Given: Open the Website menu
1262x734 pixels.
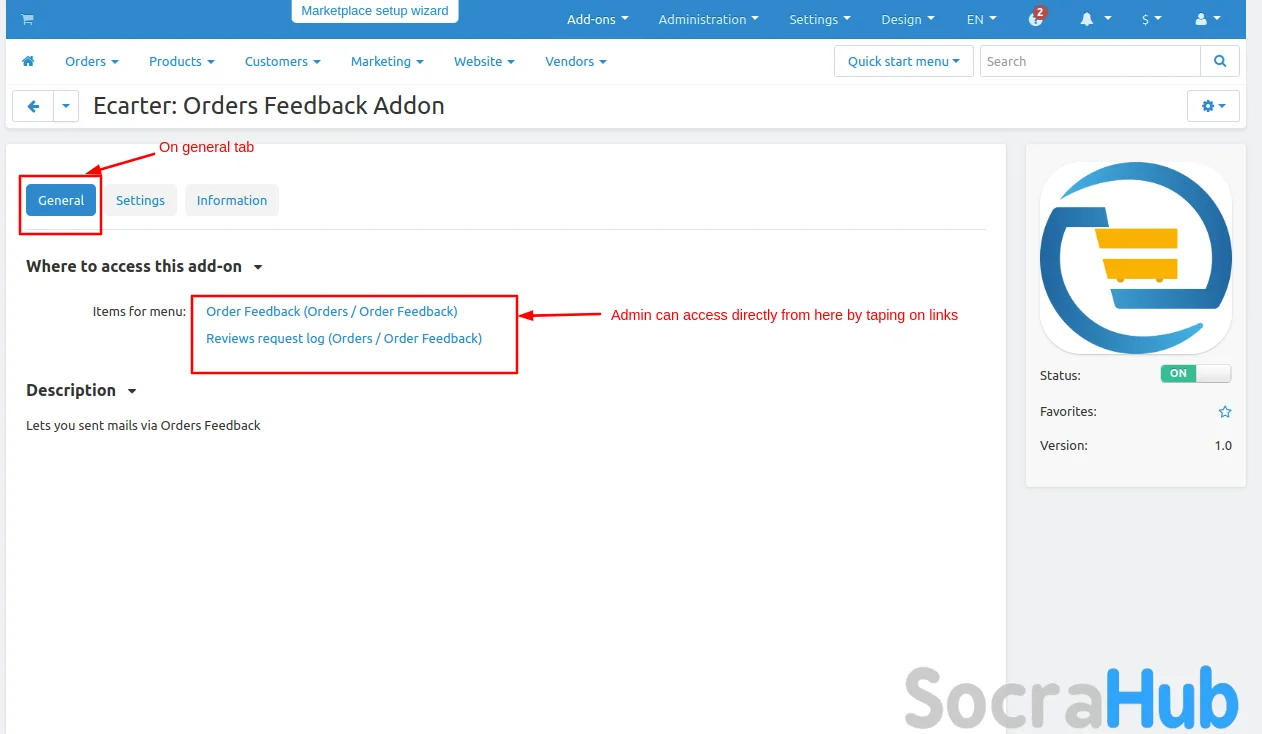Looking at the screenshot, I should click(484, 61).
